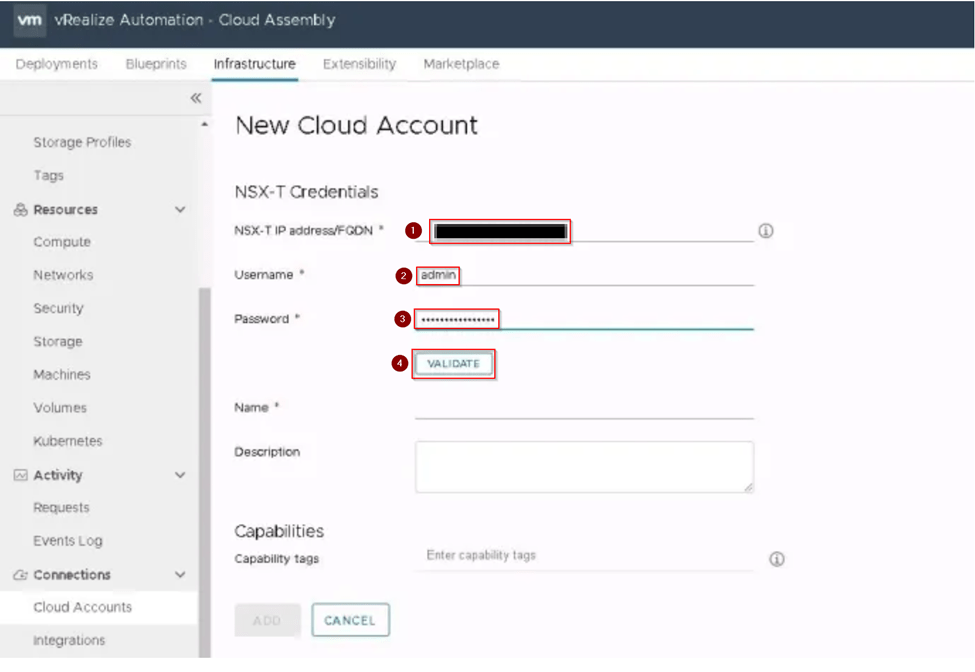Open the Marketplace tab
The width and height of the screenshot is (975, 672).
point(461,64)
